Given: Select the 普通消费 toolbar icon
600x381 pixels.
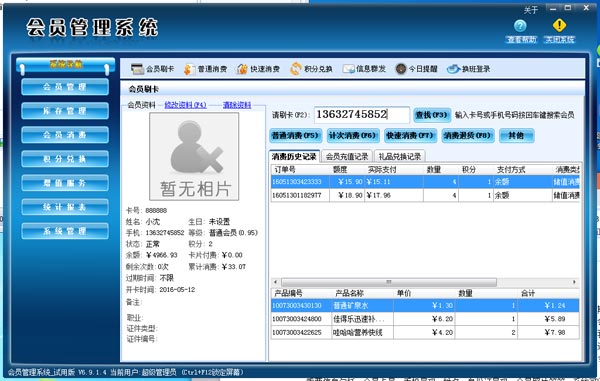Looking at the screenshot, I should [x=189, y=69].
